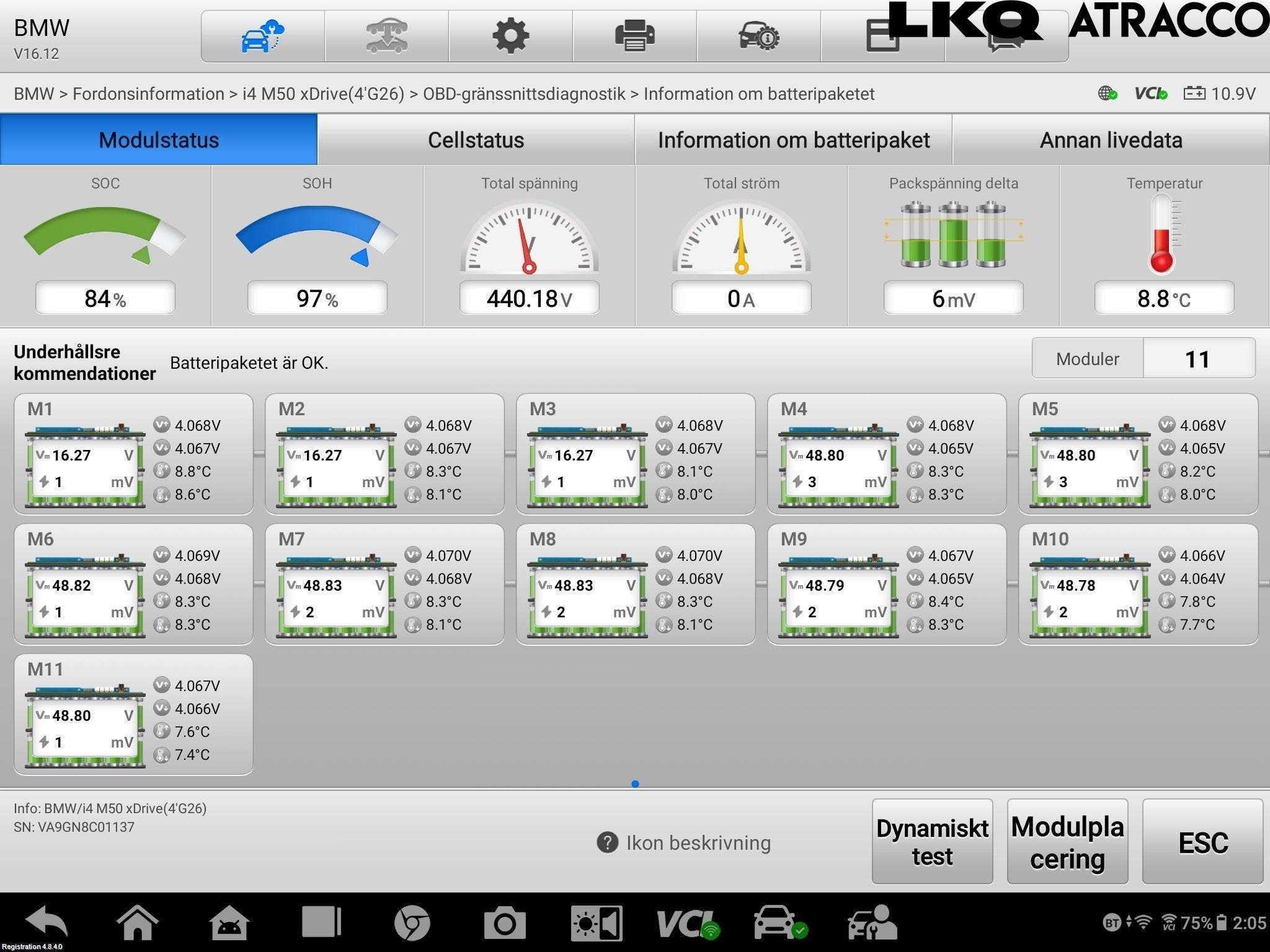The image size is (1270, 952).
Task: Select module M5 card
Action: [1138, 454]
